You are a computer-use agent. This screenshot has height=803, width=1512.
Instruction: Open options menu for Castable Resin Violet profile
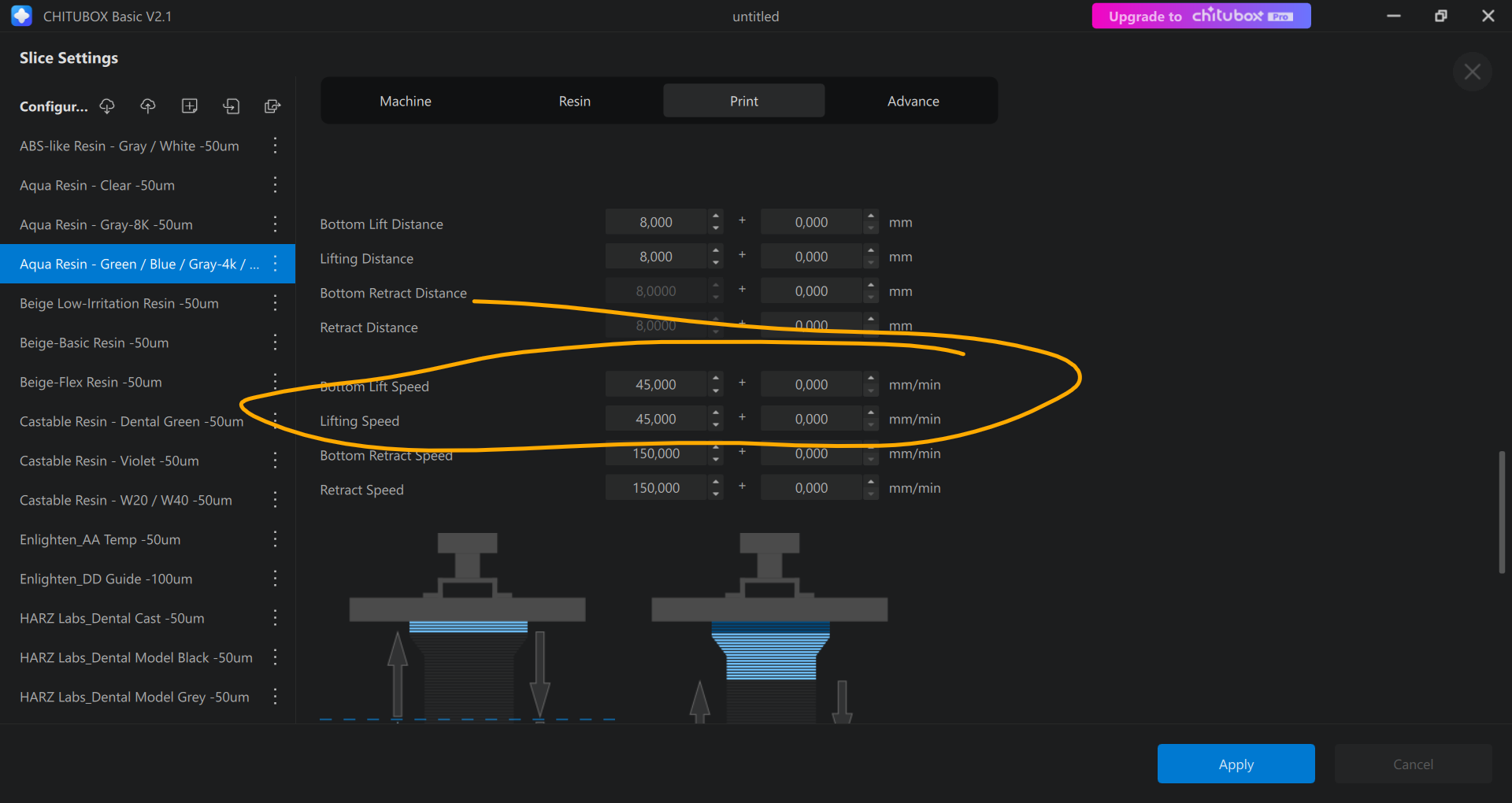click(275, 461)
